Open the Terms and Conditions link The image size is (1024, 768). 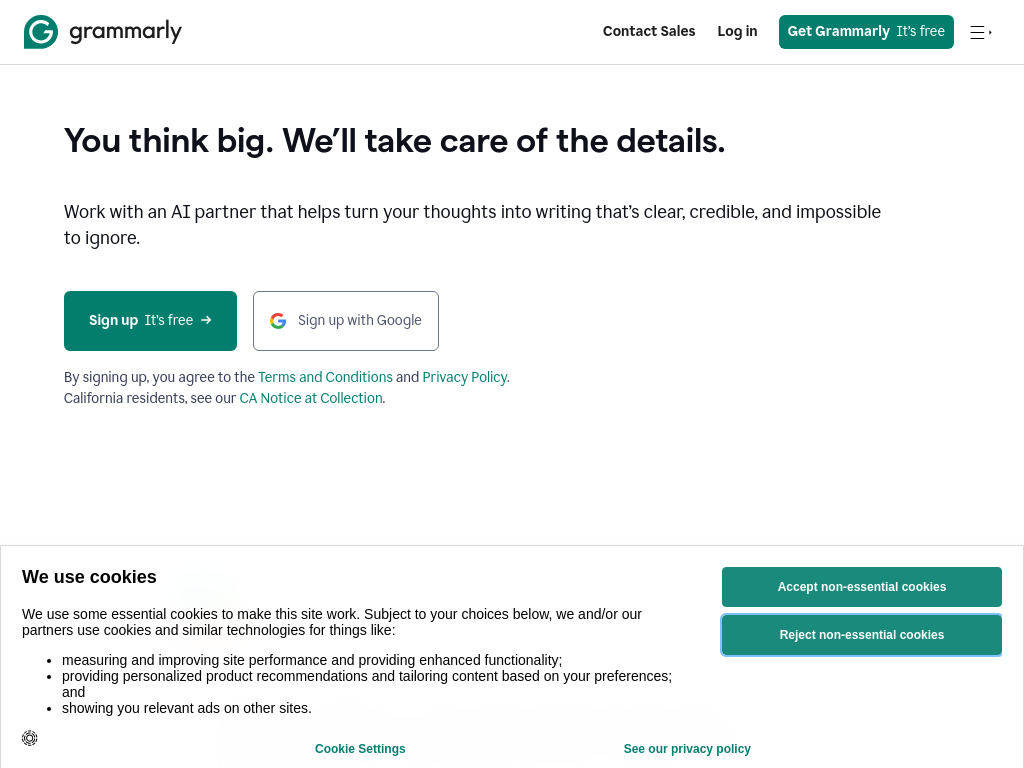coord(325,378)
